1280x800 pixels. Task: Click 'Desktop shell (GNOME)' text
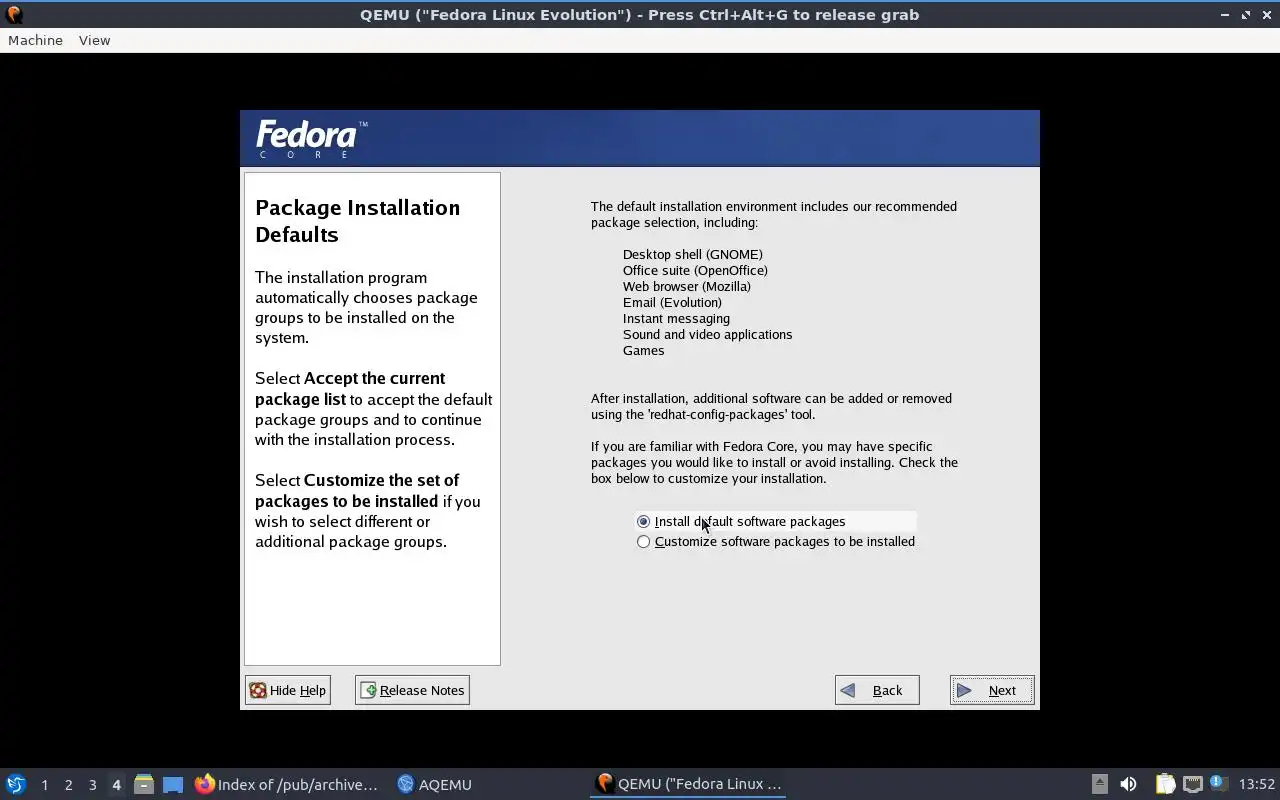pos(692,254)
